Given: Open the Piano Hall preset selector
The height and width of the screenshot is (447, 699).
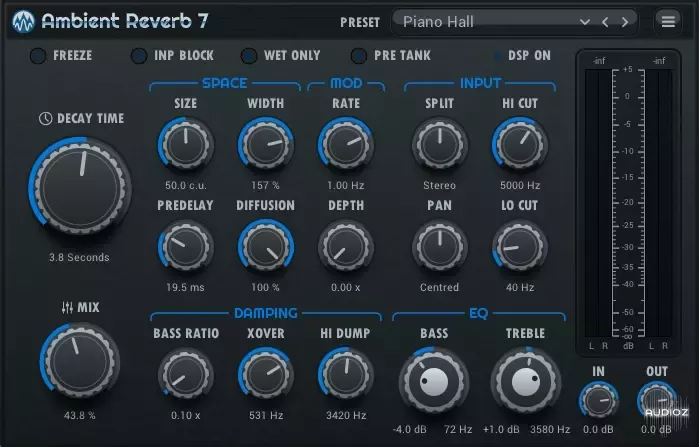Looking at the screenshot, I should pos(514,22).
